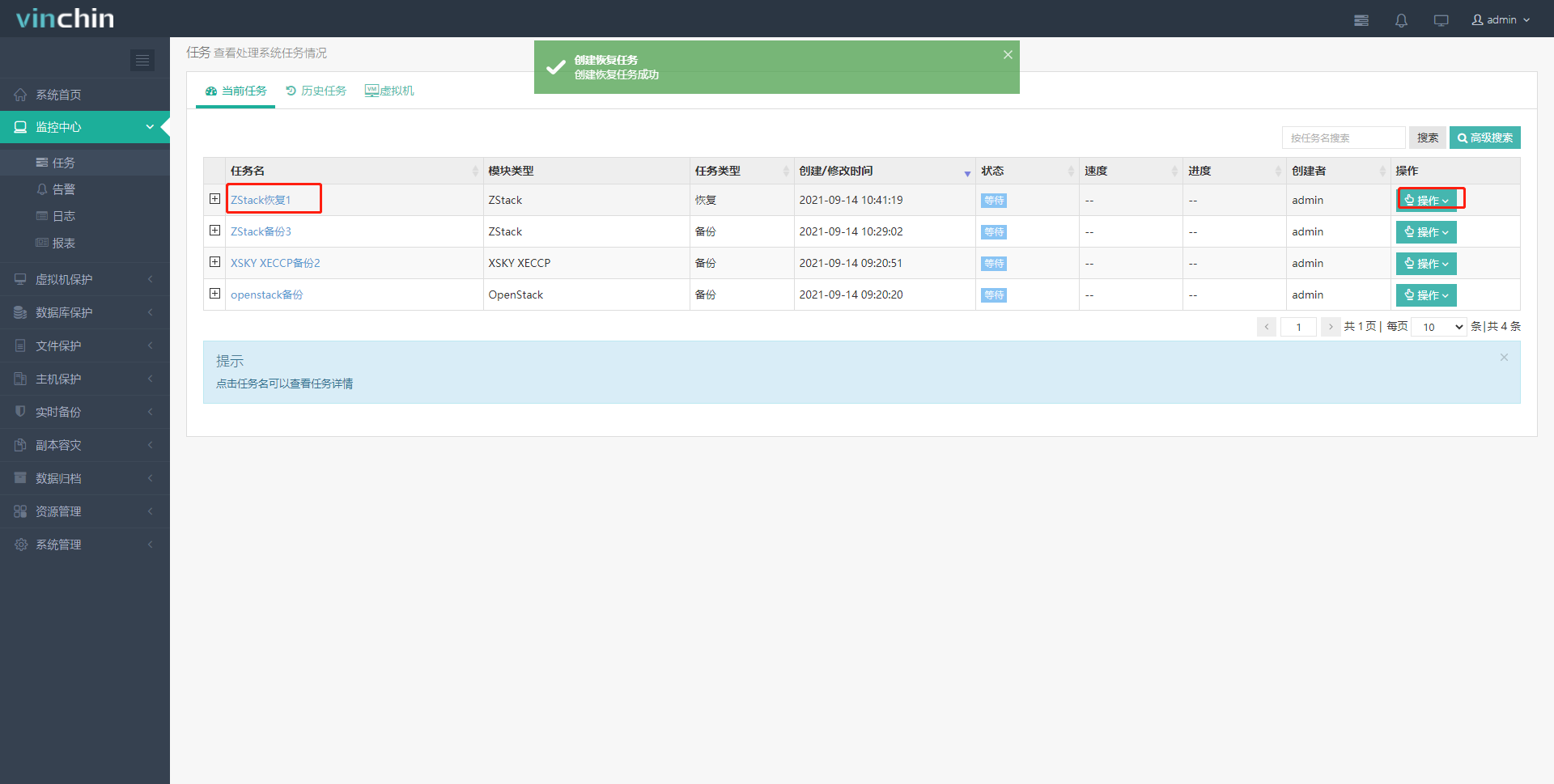The height and width of the screenshot is (784, 1554).
Task: Click 等待 status badge of ZStack恢复1
Action: (994, 201)
